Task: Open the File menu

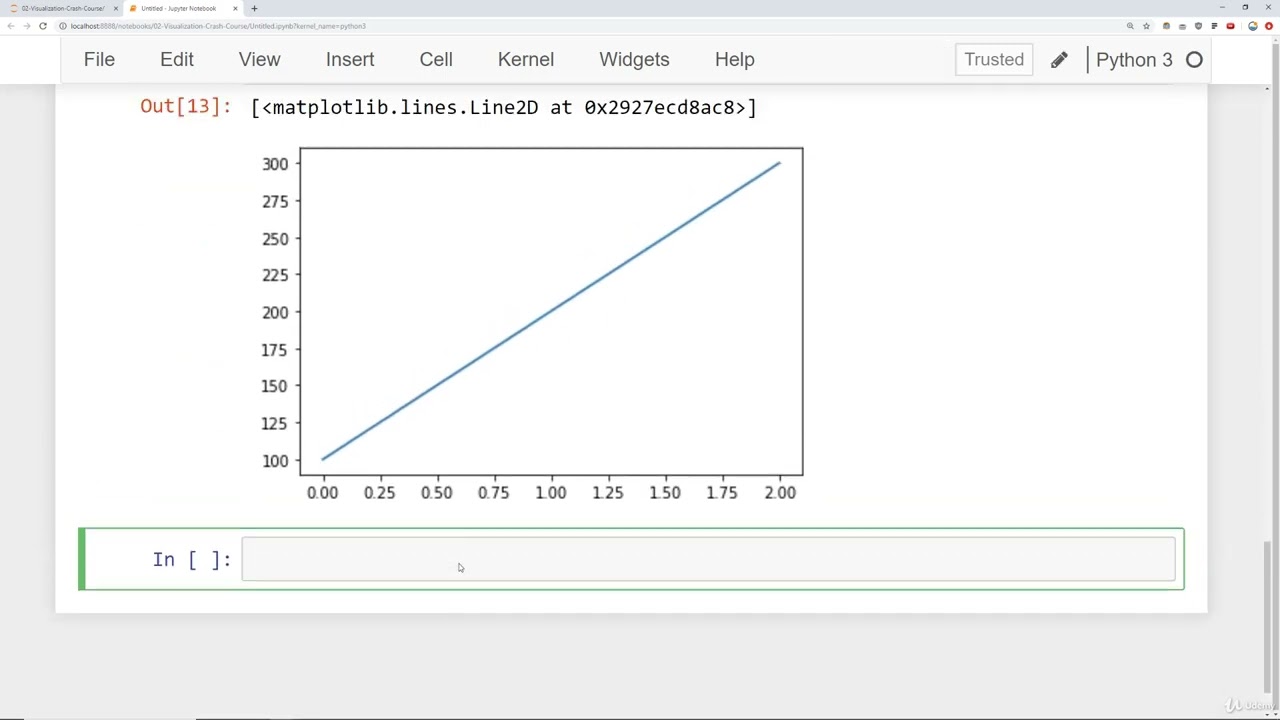Action: point(99,59)
